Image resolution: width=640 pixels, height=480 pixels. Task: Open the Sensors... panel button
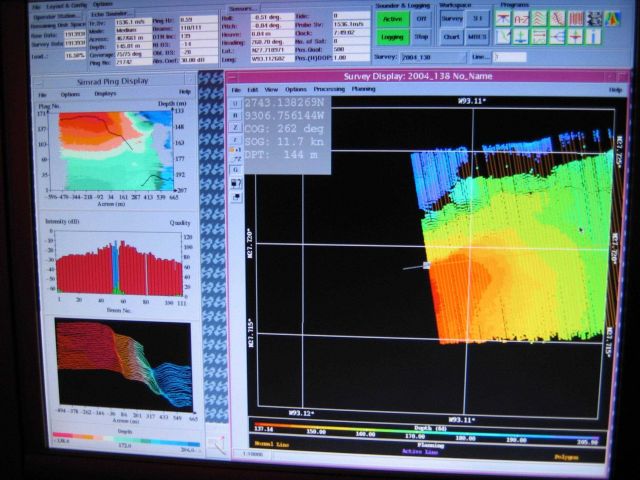click(x=242, y=9)
